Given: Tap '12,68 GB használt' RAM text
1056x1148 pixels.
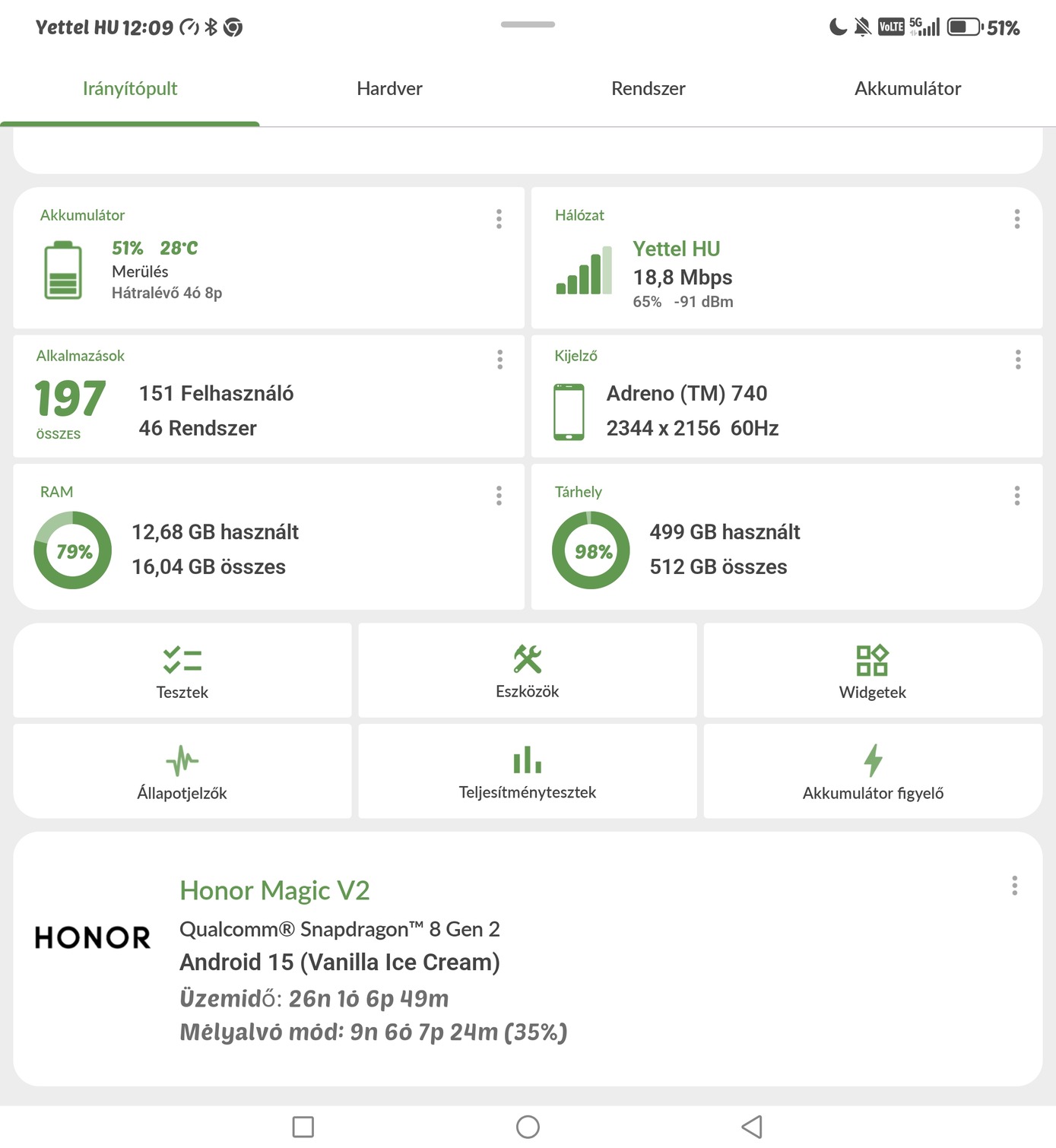Looking at the screenshot, I should tap(215, 531).
